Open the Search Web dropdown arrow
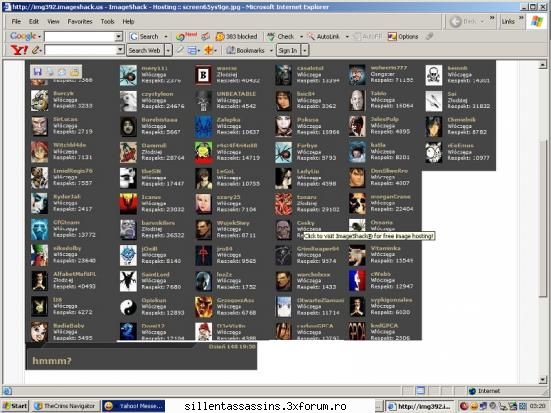Screen dimensions: 551x413 click(168, 50)
